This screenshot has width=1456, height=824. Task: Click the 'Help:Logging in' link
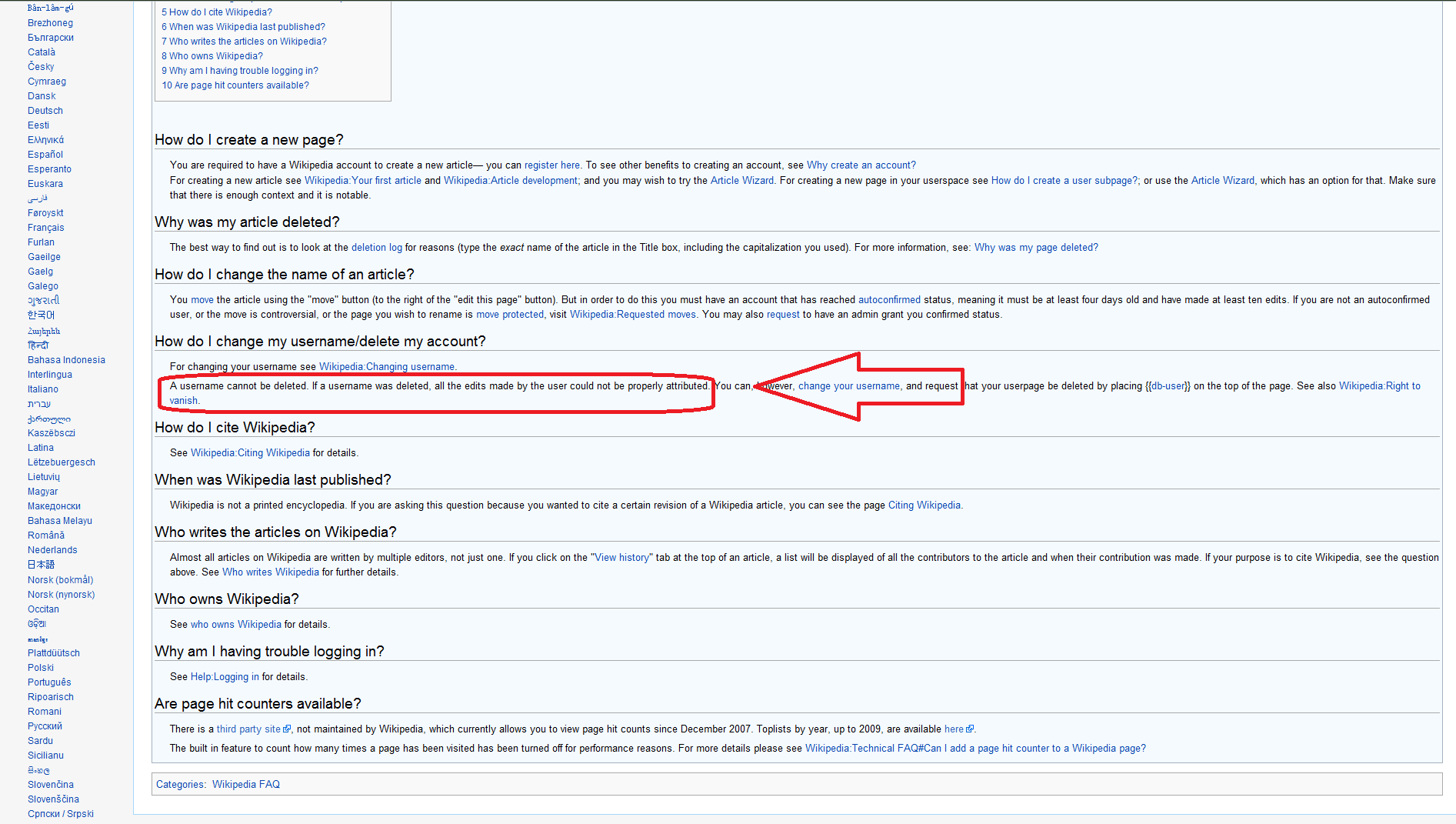[225, 677]
